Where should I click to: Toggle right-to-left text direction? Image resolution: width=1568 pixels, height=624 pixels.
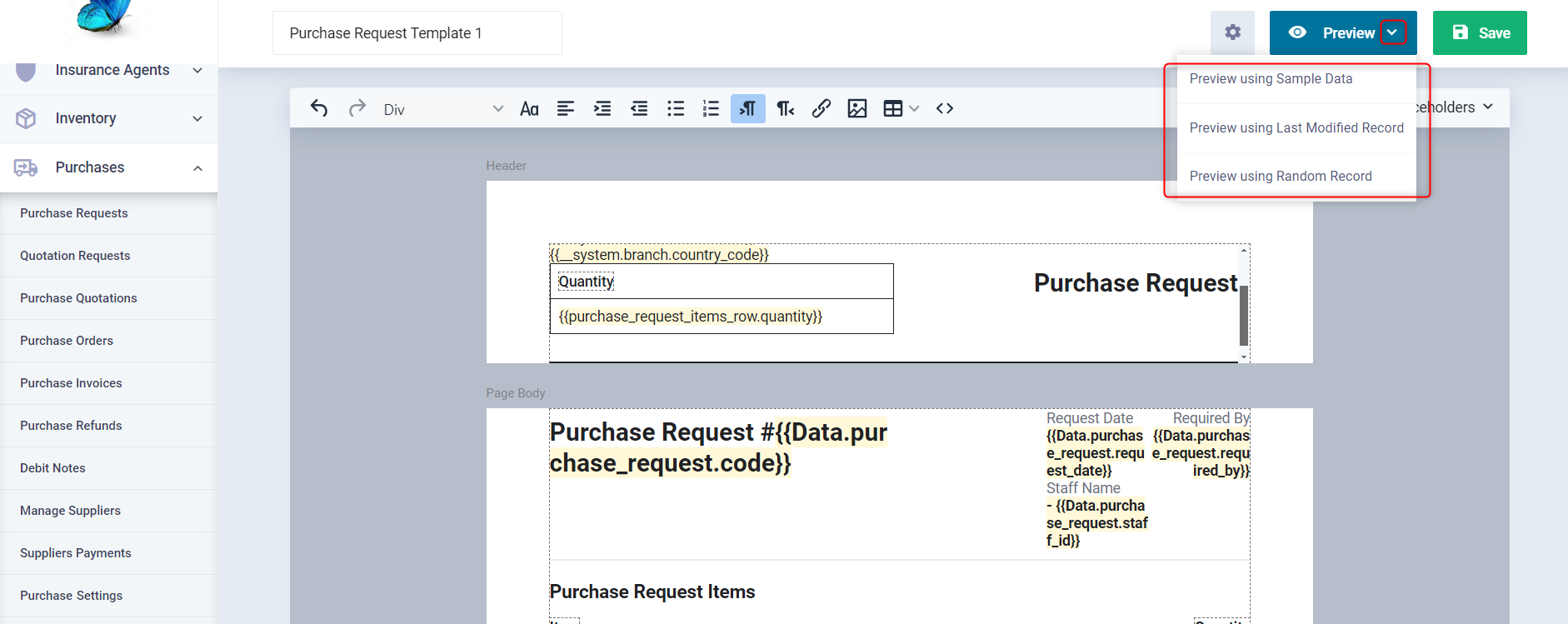pyautogui.click(x=785, y=108)
